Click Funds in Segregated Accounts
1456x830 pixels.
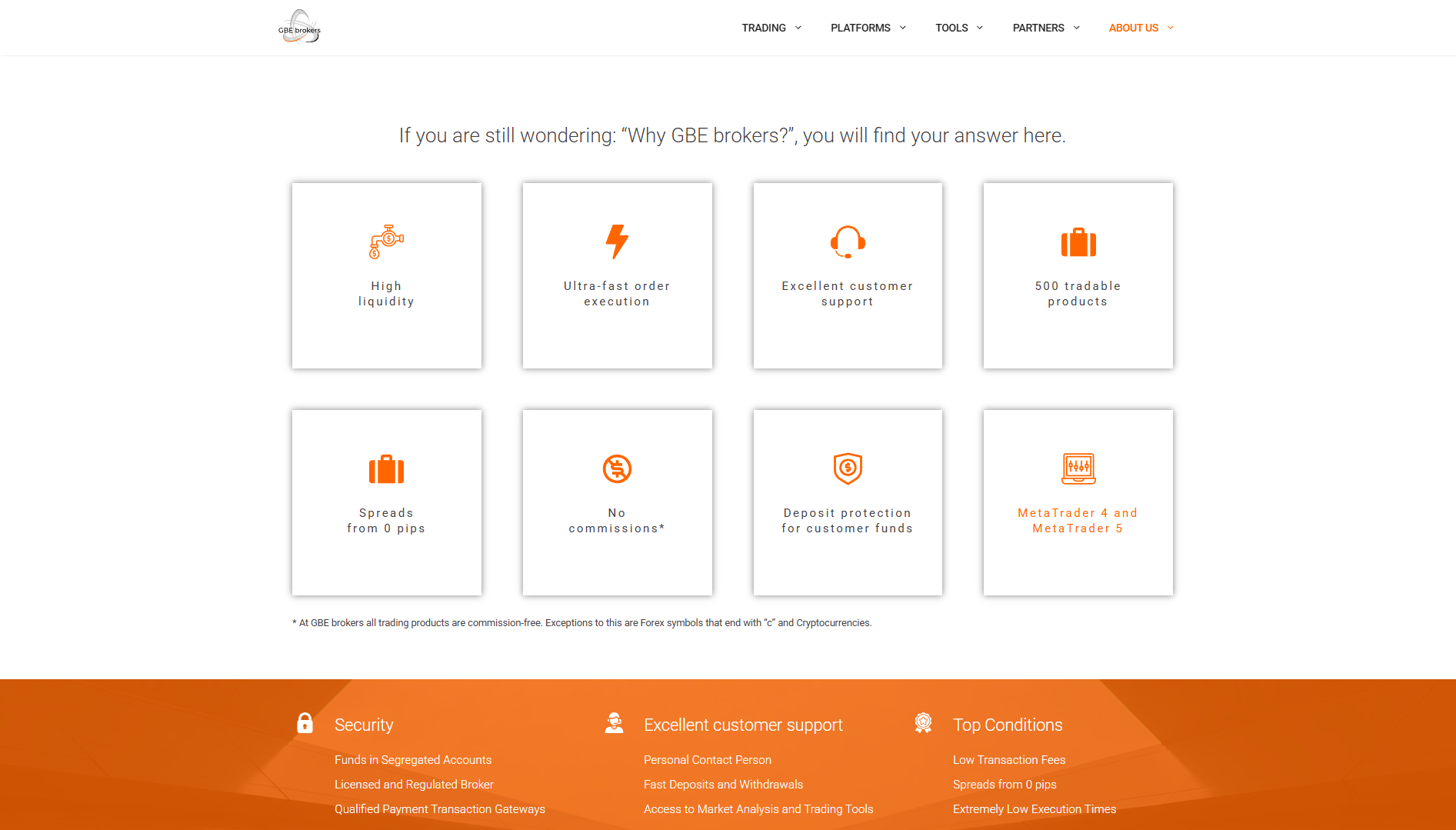click(413, 760)
